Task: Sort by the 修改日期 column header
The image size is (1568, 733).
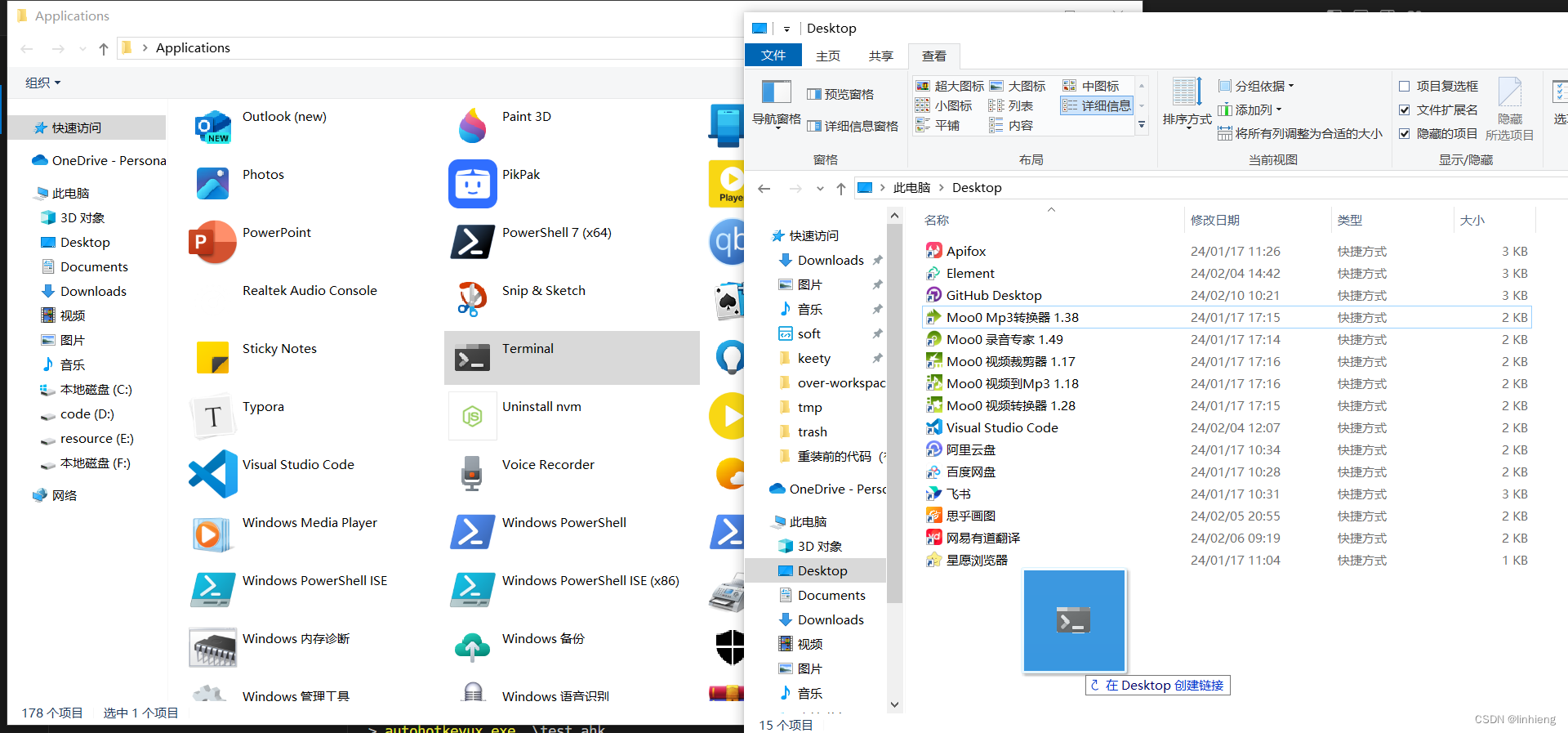Action: (x=1257, y=220)
